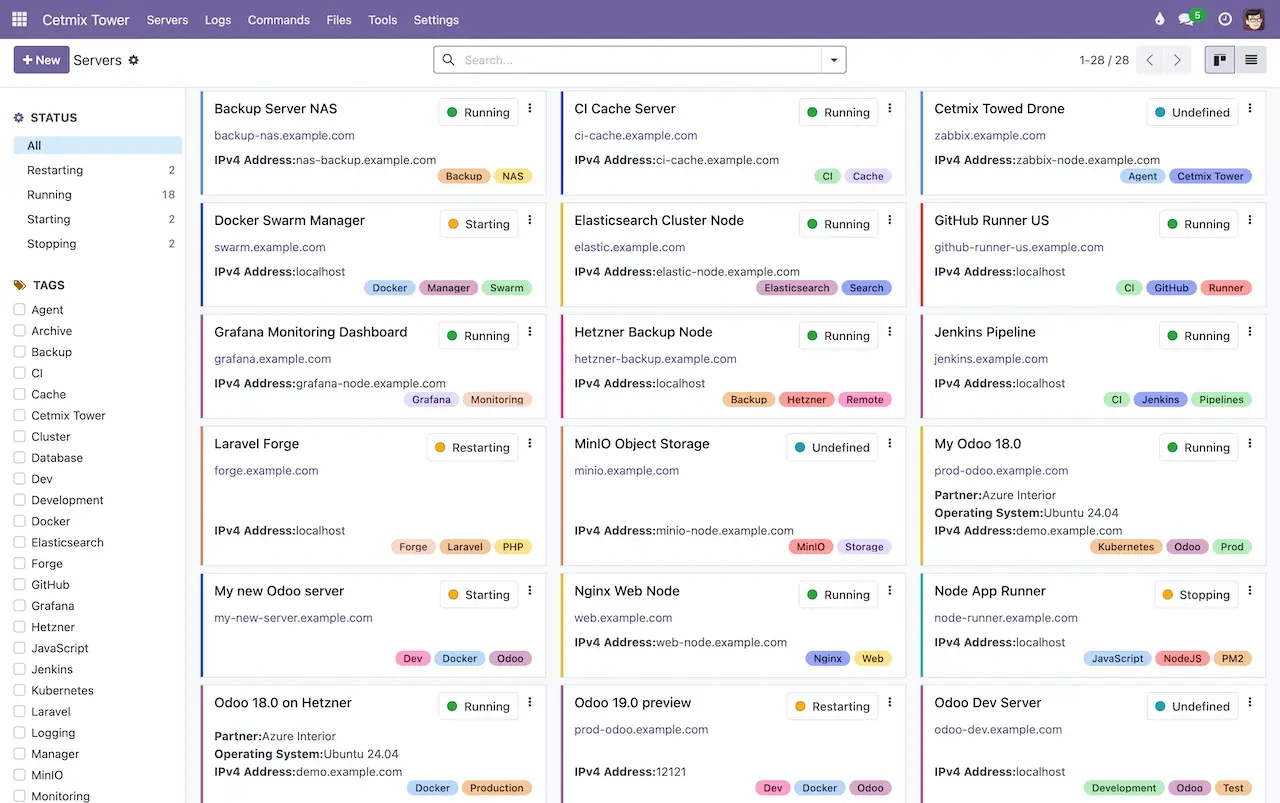This screenshot has height=803, width=1280.
Task: Open the Tools menu
Action: coord(382,20)
